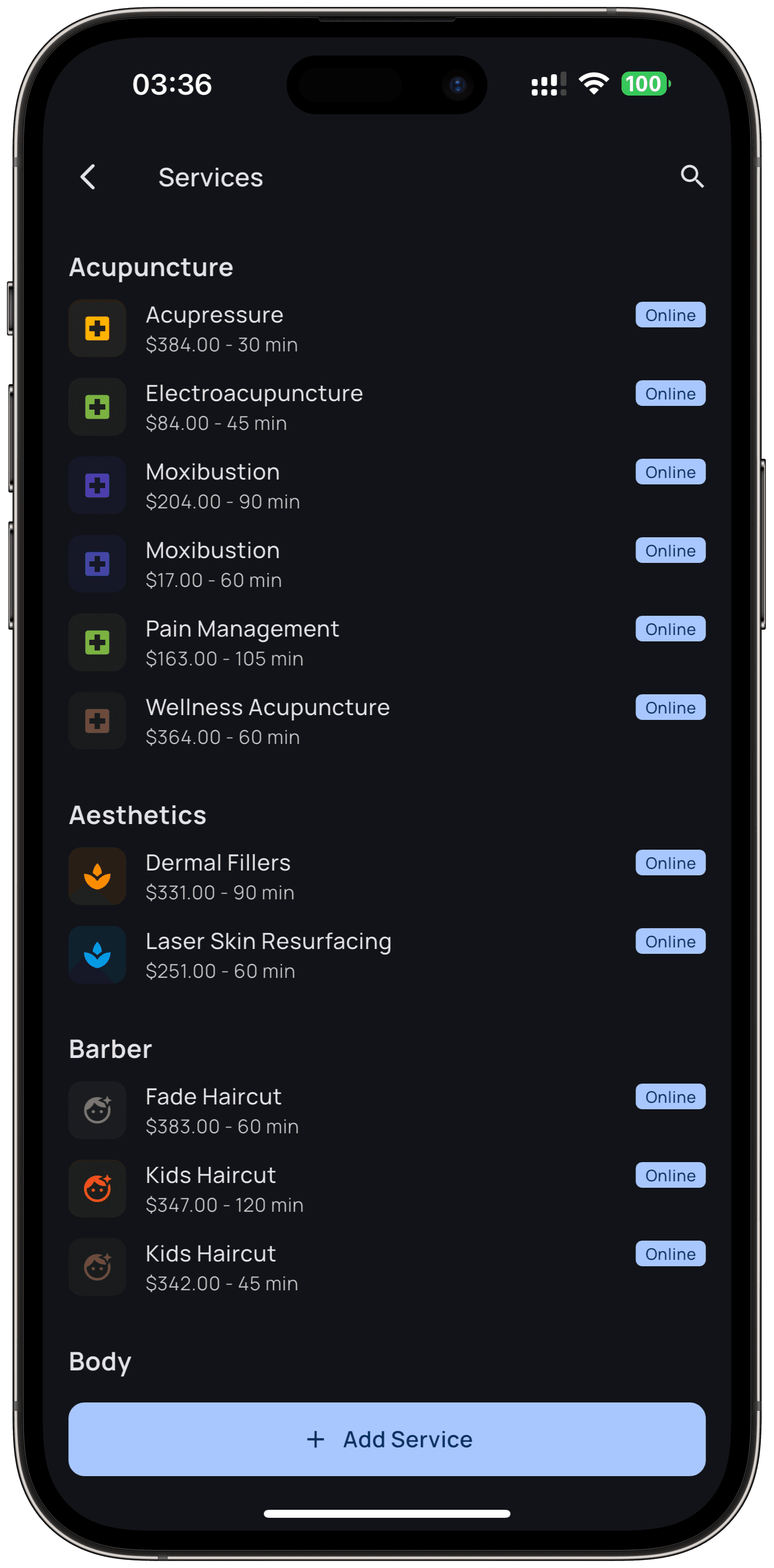Tap the grey Fade Haircut face icon
Screen dimensions: 774x1568
97,1110
